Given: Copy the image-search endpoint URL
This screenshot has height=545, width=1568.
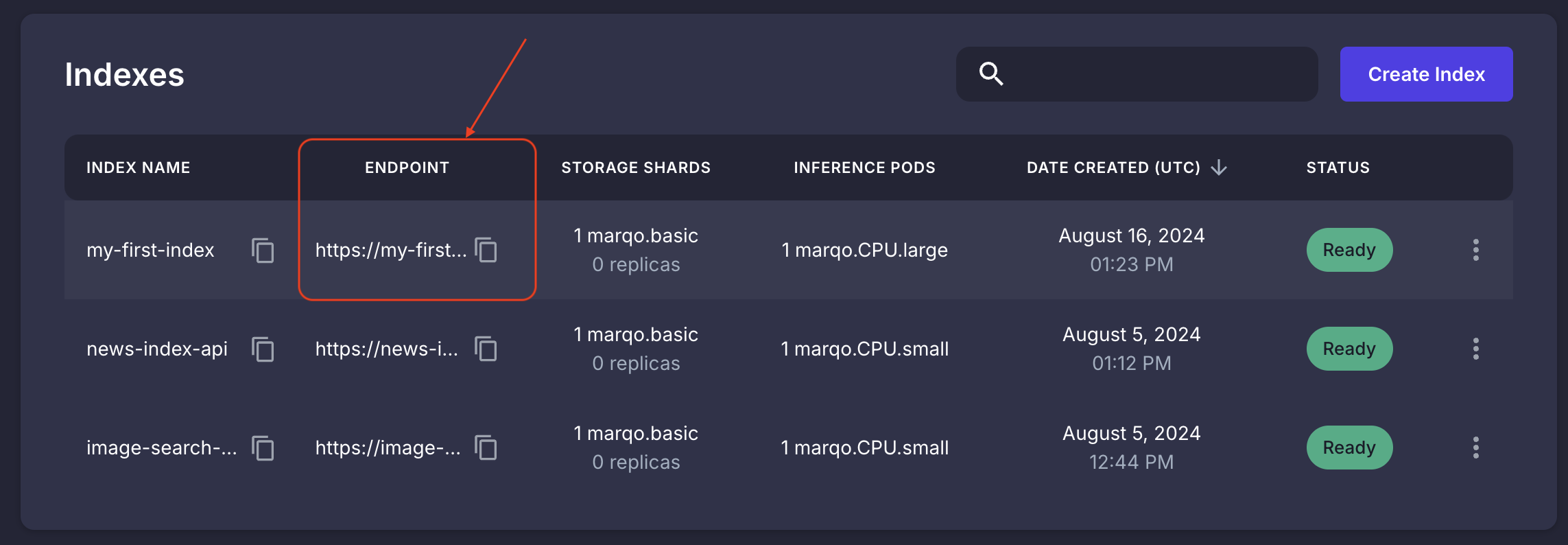Looking at the screenshot, I should tap(486, 448).
